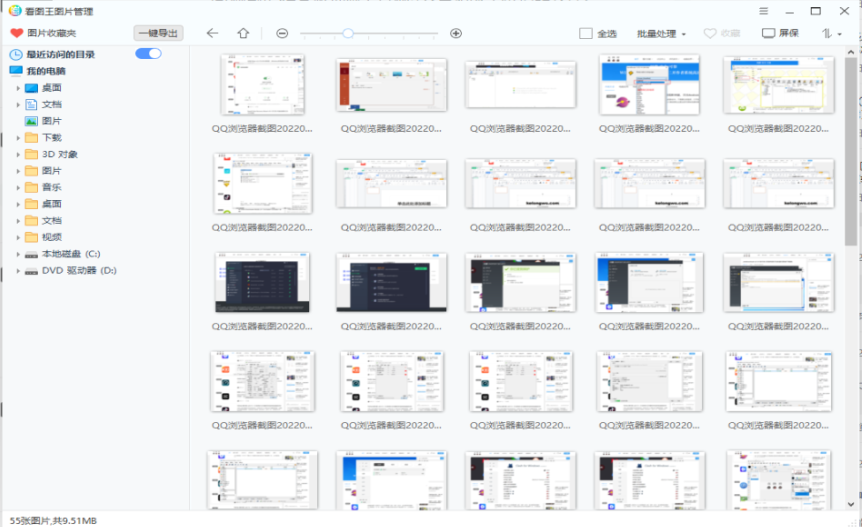Screen dimensions: 862x527
Task: Select the 视频 folder
Action: coord(52,237)
